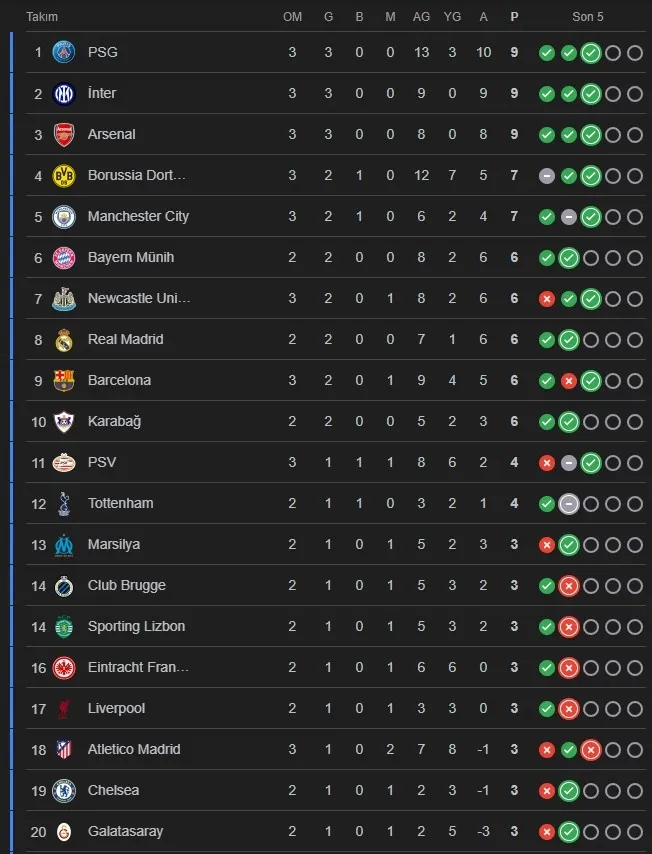Viewport: 652px width, 854px height.
Task: Click the Chelsea club logo
Action: point(64,790)
